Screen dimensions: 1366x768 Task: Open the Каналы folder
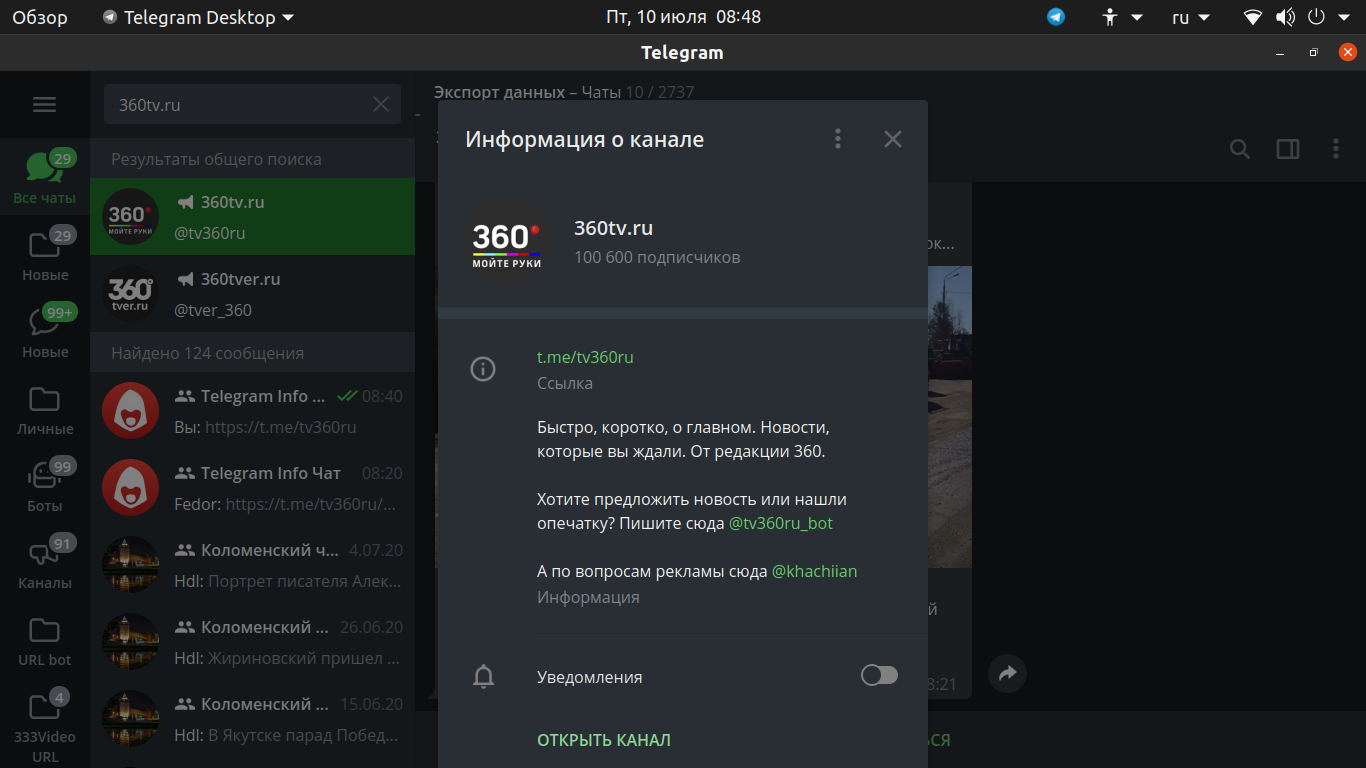[x=44, y=562]
